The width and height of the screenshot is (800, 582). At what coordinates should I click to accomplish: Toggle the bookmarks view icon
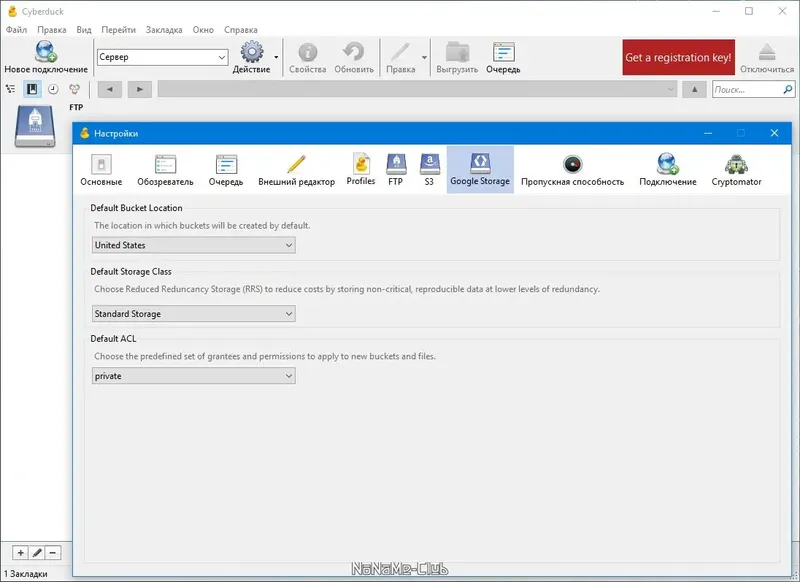click(32, 89)
